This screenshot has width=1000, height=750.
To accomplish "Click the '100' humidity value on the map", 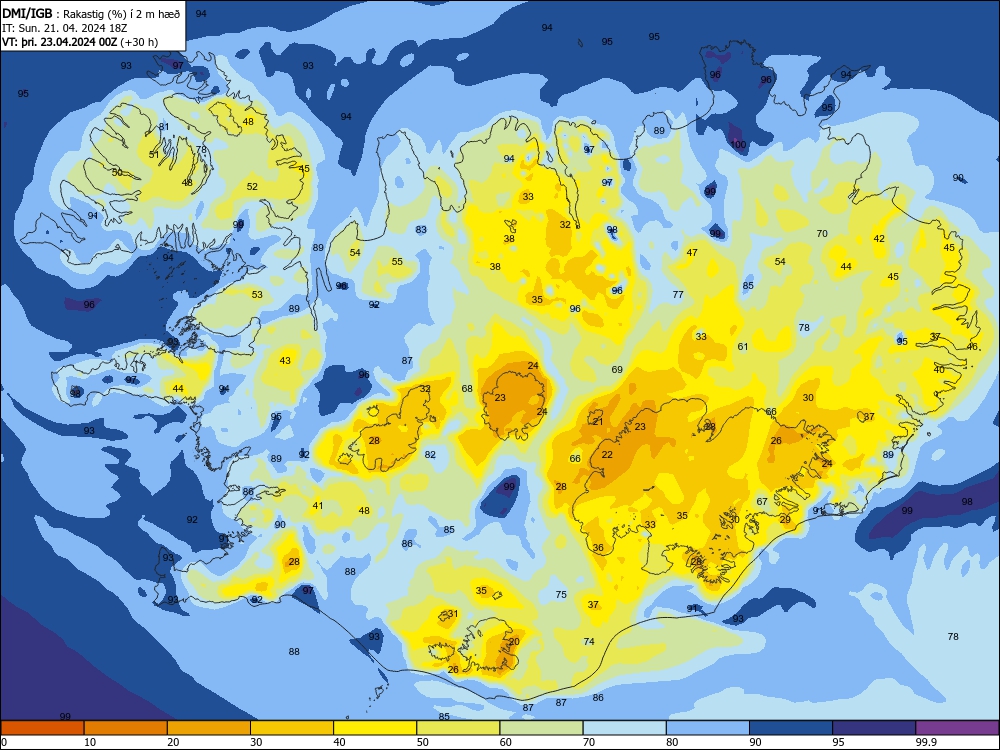I will (x=739, y=145).
